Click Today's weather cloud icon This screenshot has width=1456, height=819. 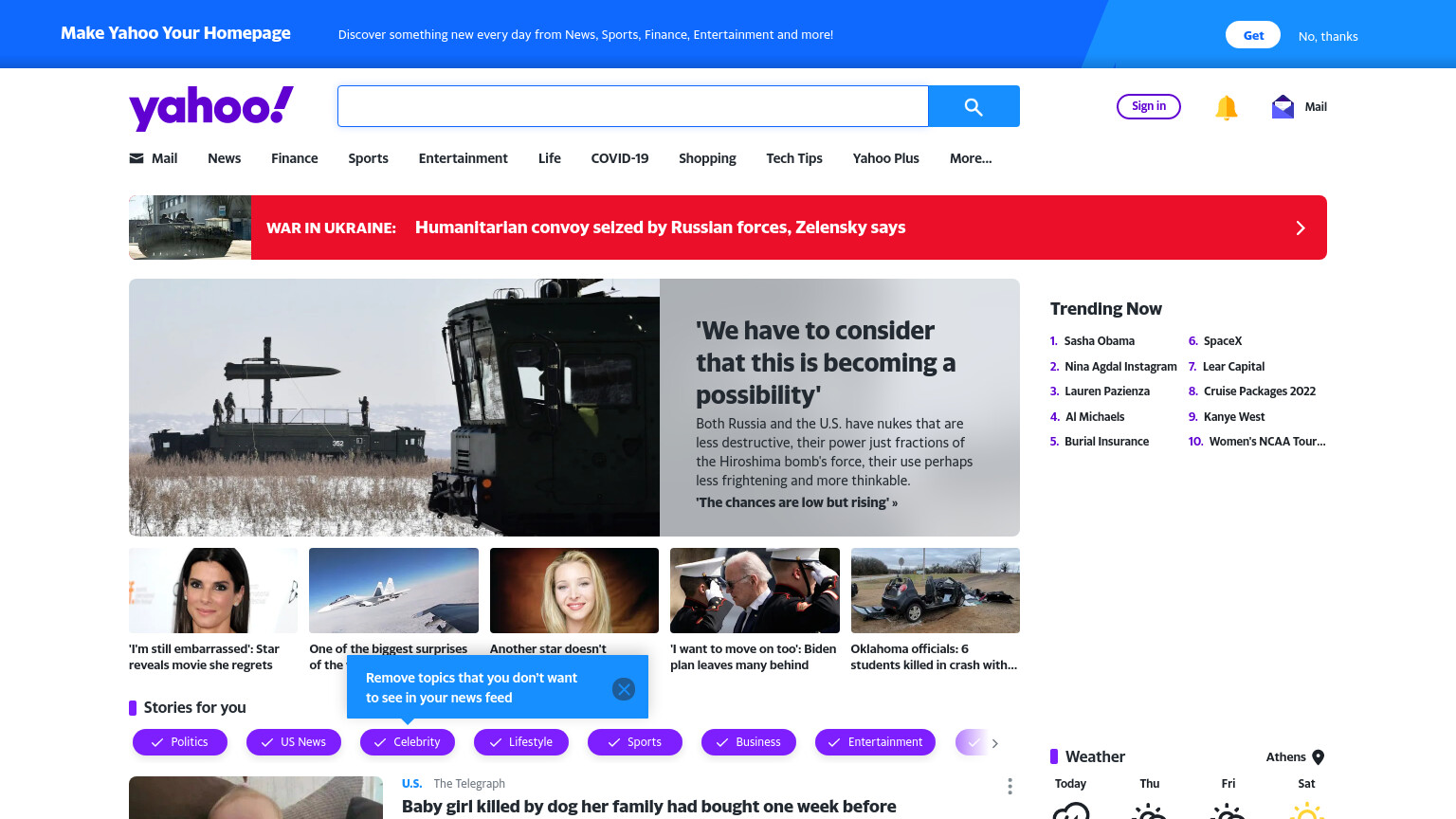(1071, 810)
